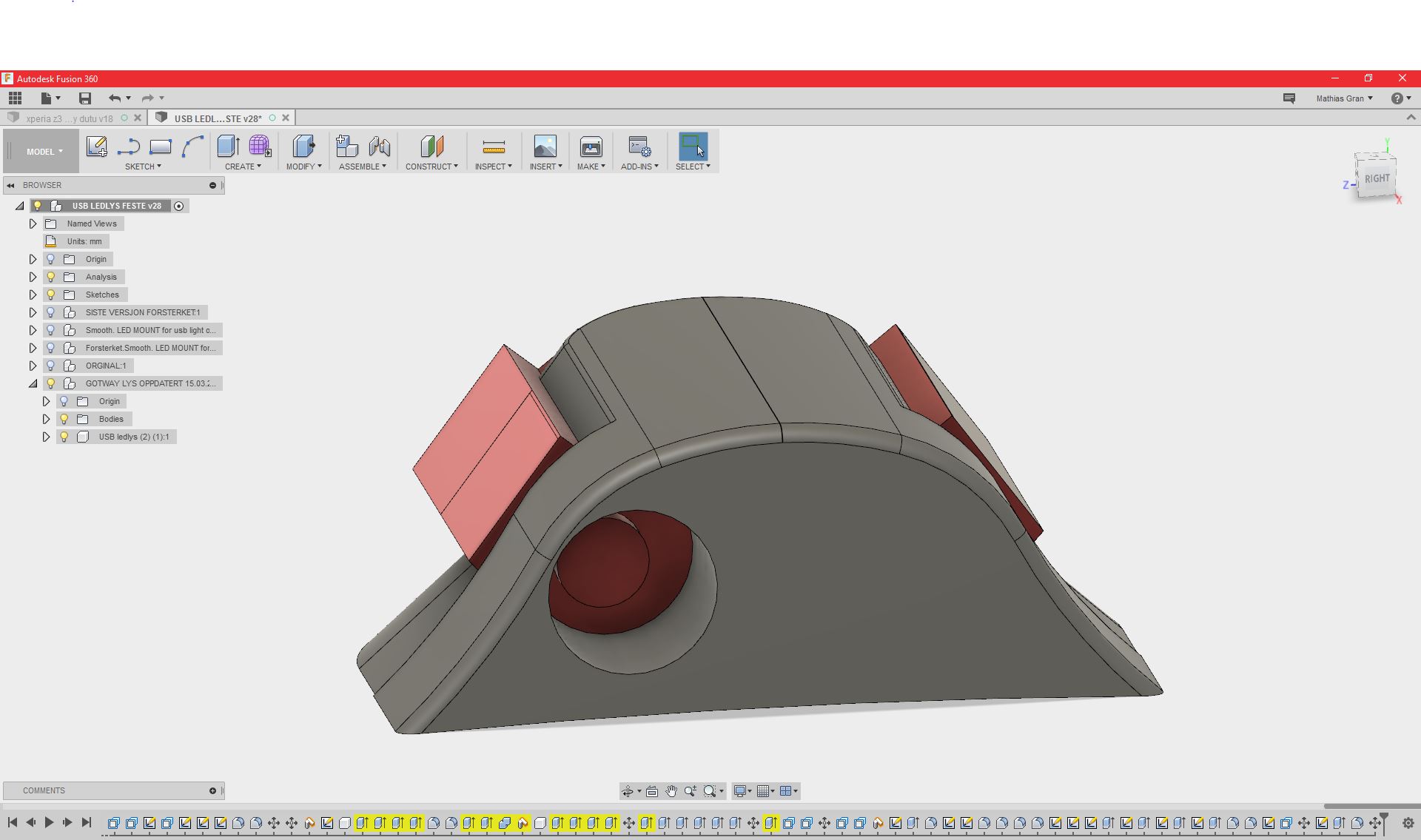Expand the Named Views folder
The image size is (1421, 840).
33,224
